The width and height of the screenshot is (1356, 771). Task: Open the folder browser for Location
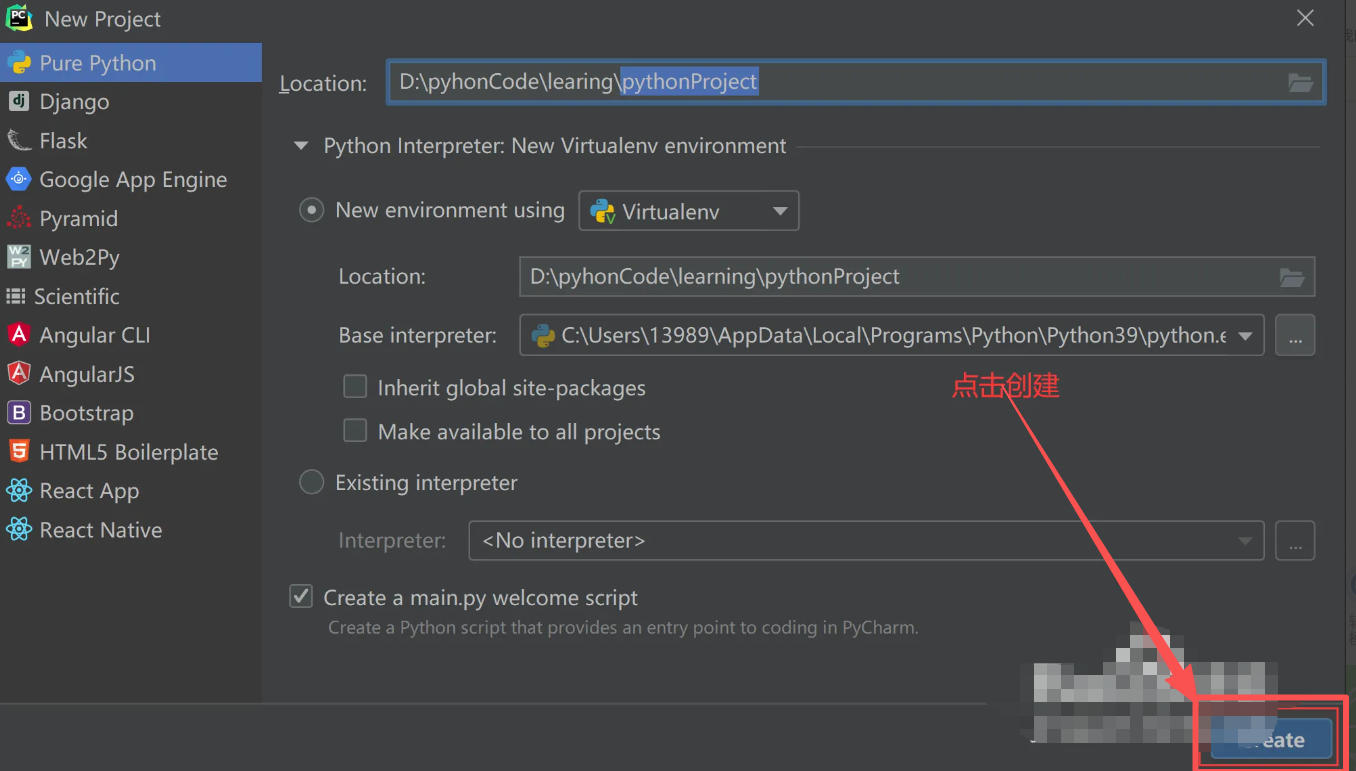1300,83
